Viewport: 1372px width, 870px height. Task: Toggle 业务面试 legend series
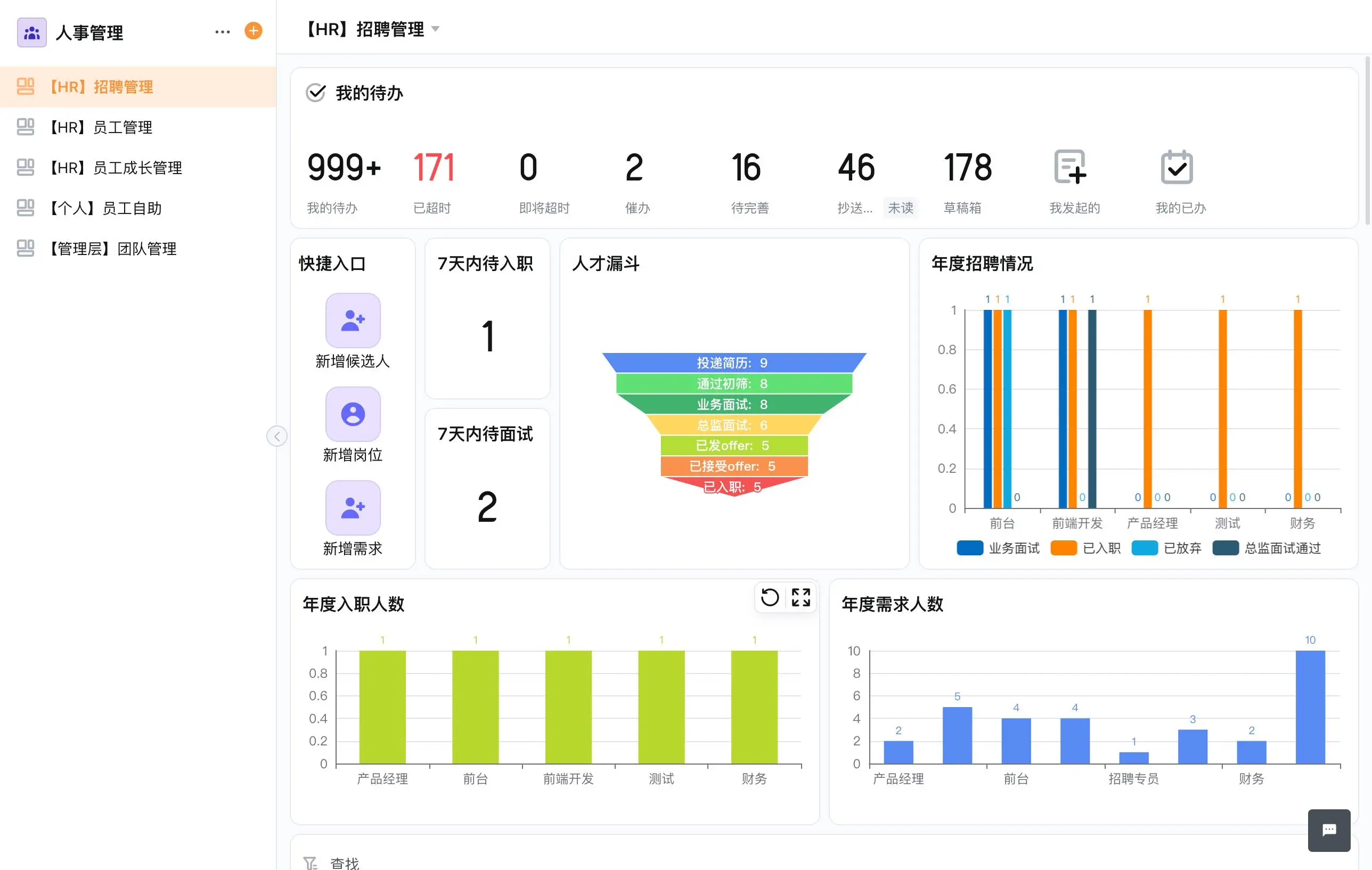pos(998,548)
